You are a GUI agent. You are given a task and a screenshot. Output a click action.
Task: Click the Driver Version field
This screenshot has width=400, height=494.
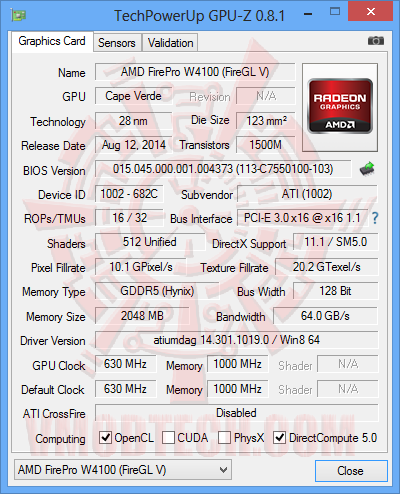click(237, 340)
